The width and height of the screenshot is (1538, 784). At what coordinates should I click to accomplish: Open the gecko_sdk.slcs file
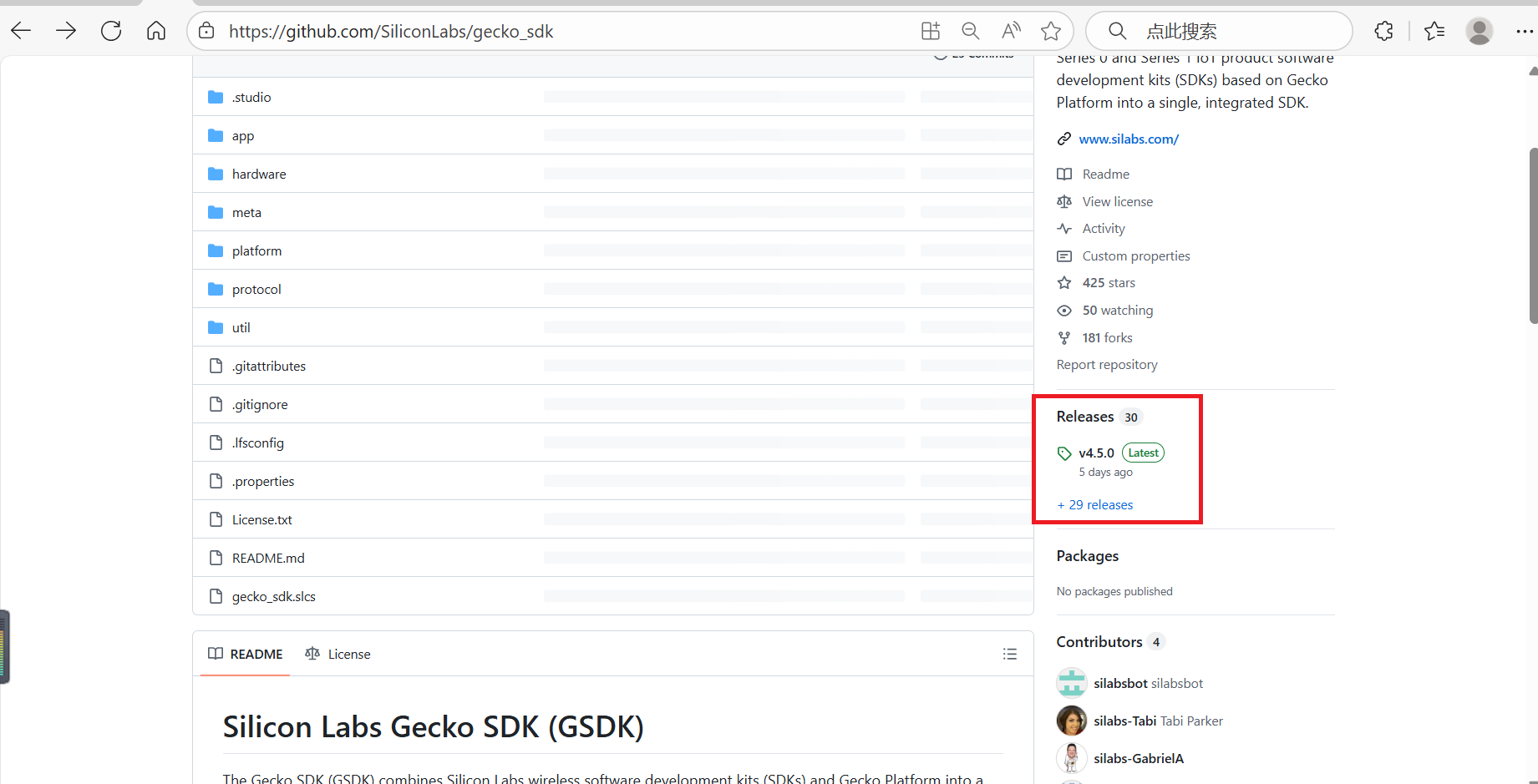coord(274,596)
